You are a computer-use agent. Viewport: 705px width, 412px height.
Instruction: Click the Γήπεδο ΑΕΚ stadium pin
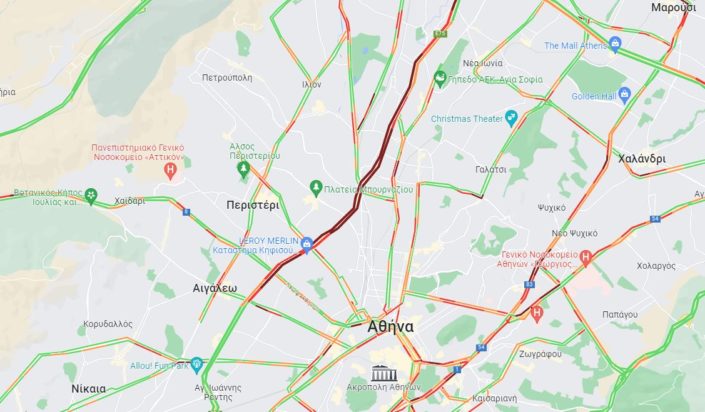coord(440,79)
